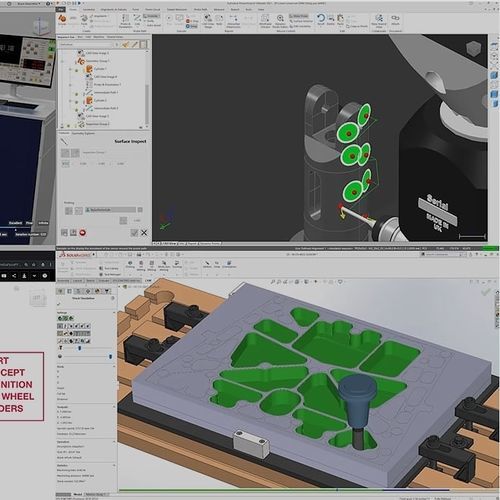Click the share icon in dark left window

point(14,276)
